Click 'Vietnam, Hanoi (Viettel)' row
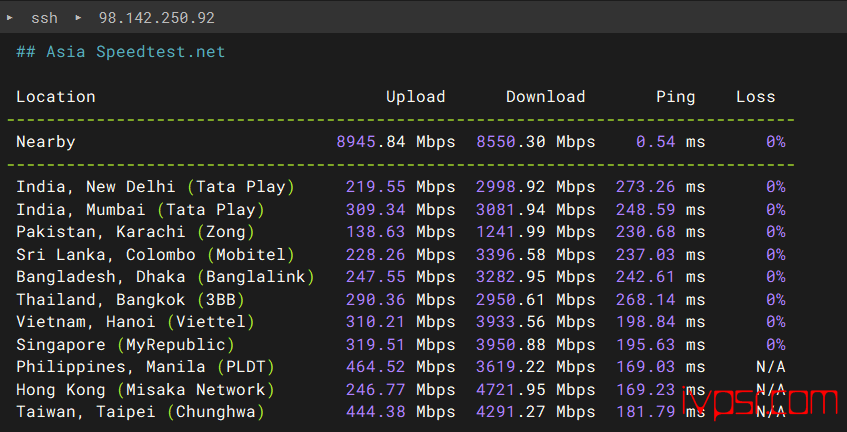 (401, 322)
